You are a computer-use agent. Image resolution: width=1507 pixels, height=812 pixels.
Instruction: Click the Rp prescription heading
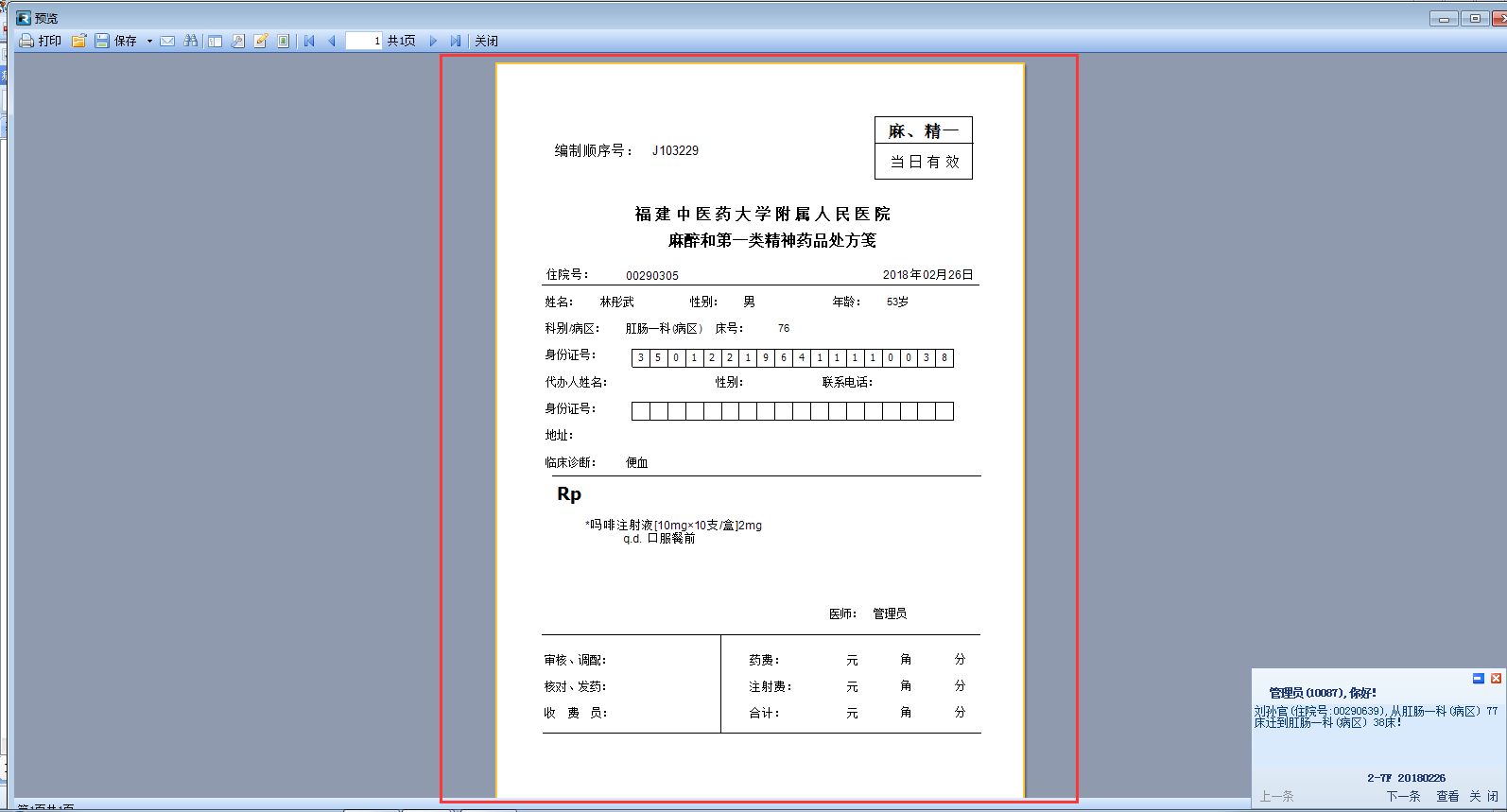click(569, 493)
